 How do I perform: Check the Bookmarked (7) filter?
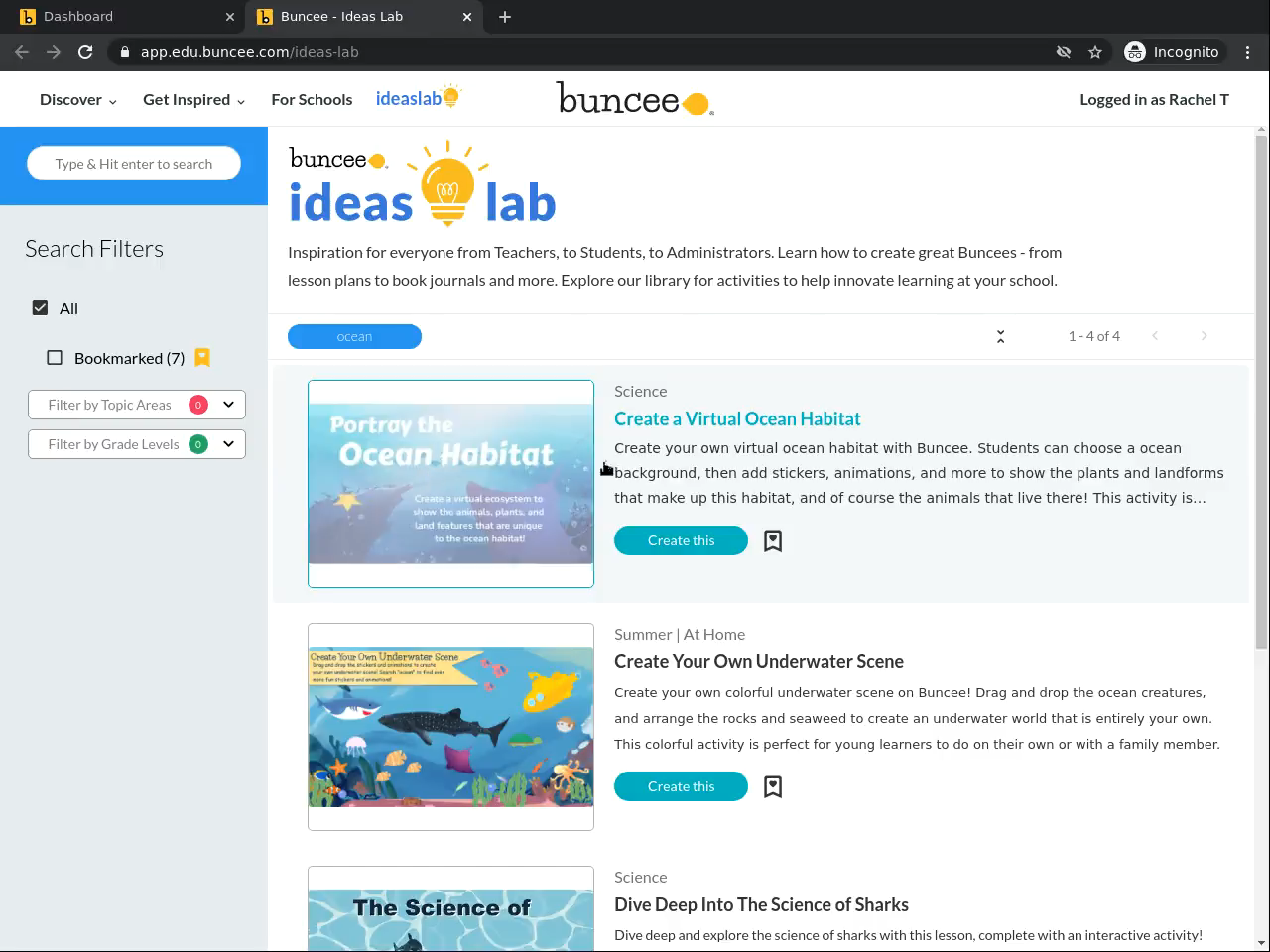coord(55,358)
